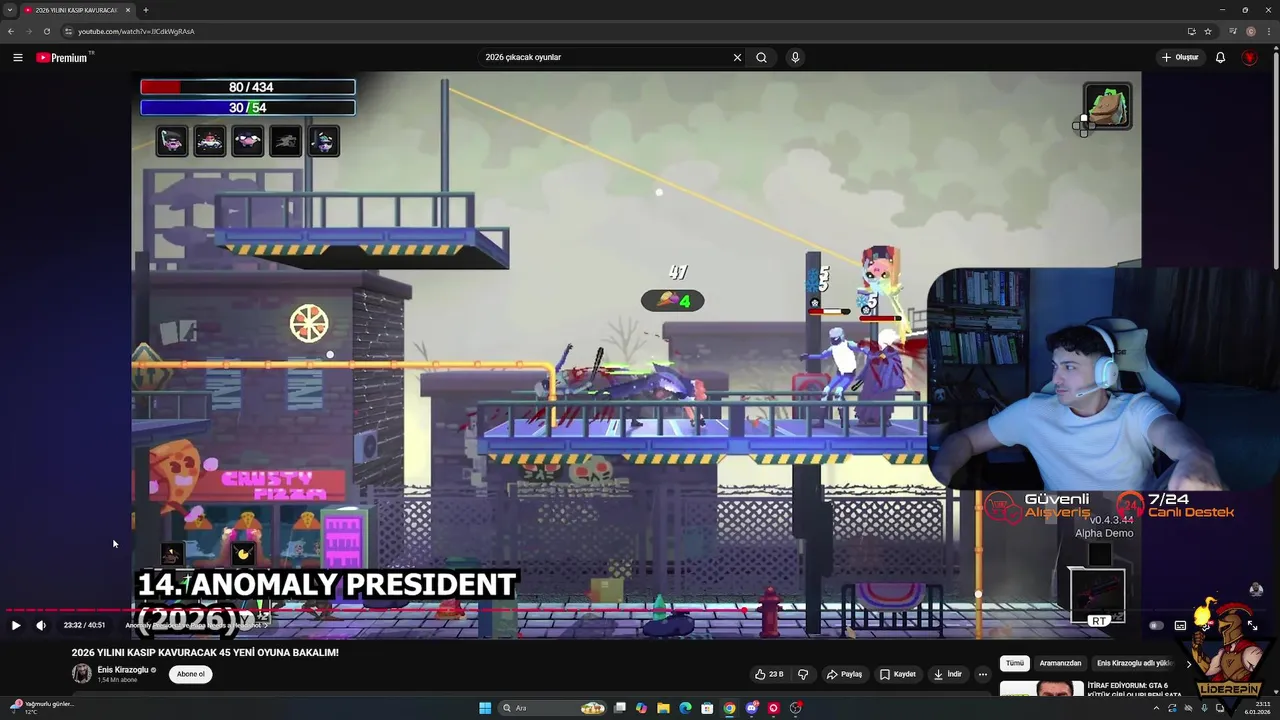Screen dimensions: 1280x720
Task: Open the YouTube account avatar menu
Action: tap(1249, 57)
